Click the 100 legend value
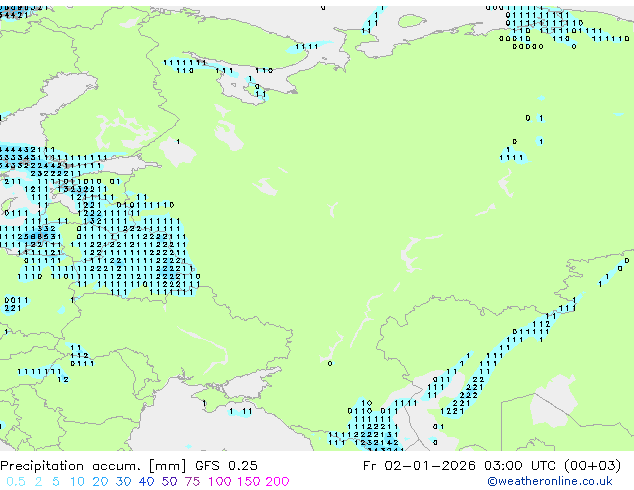This screenshot has height=490, width=634. tap(220, 482)
